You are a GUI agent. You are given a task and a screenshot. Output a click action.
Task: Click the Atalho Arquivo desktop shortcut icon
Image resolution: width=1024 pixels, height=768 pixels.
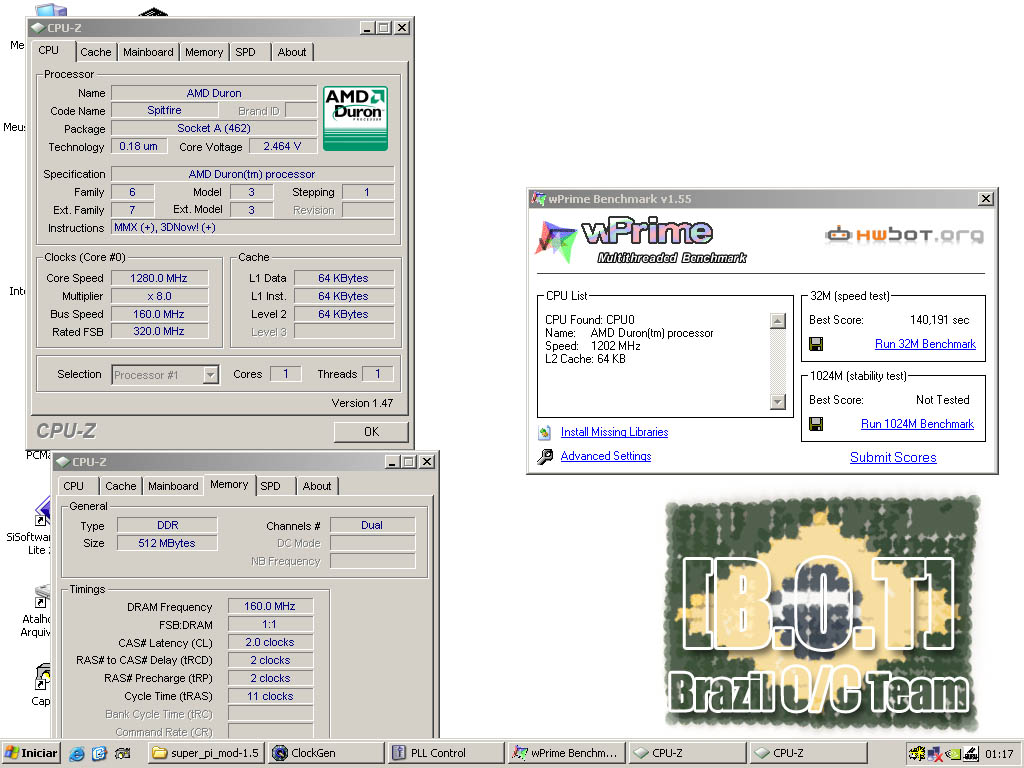tap(42, 596)
